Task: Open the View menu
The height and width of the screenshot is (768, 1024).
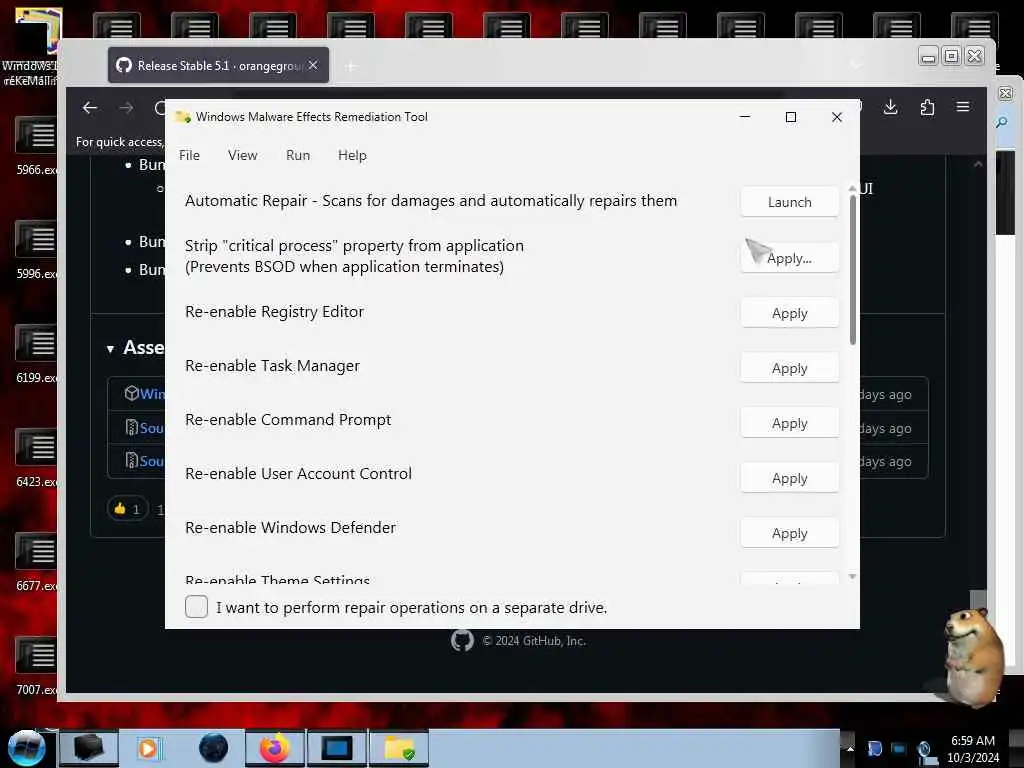Action: (242, 155)
